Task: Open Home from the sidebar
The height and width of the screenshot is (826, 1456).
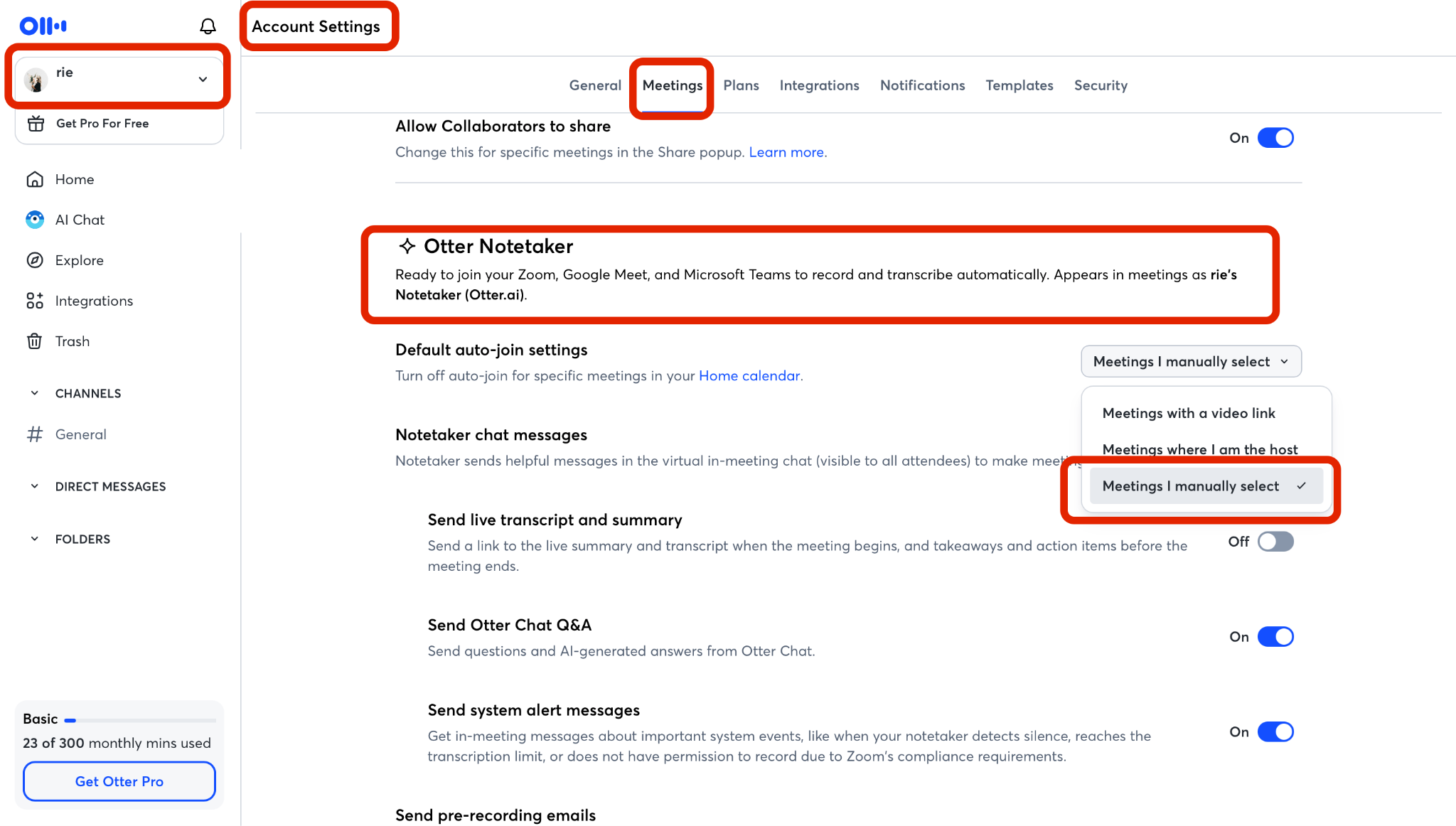Action: tap(35, 179)
